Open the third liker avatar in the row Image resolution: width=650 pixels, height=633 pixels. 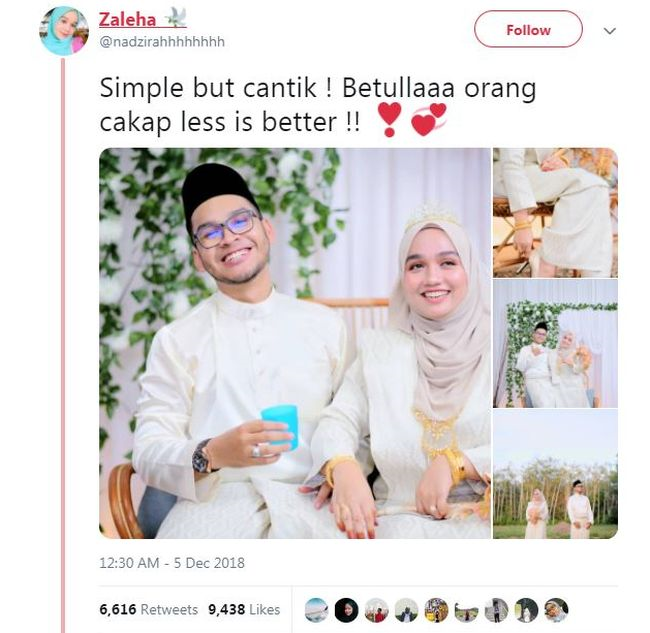coord(376,610)
